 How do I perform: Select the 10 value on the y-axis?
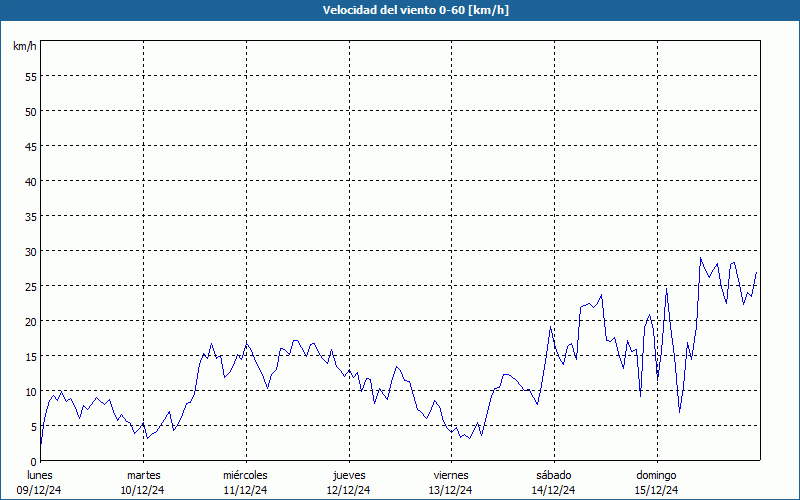click(x=31, y=391)
